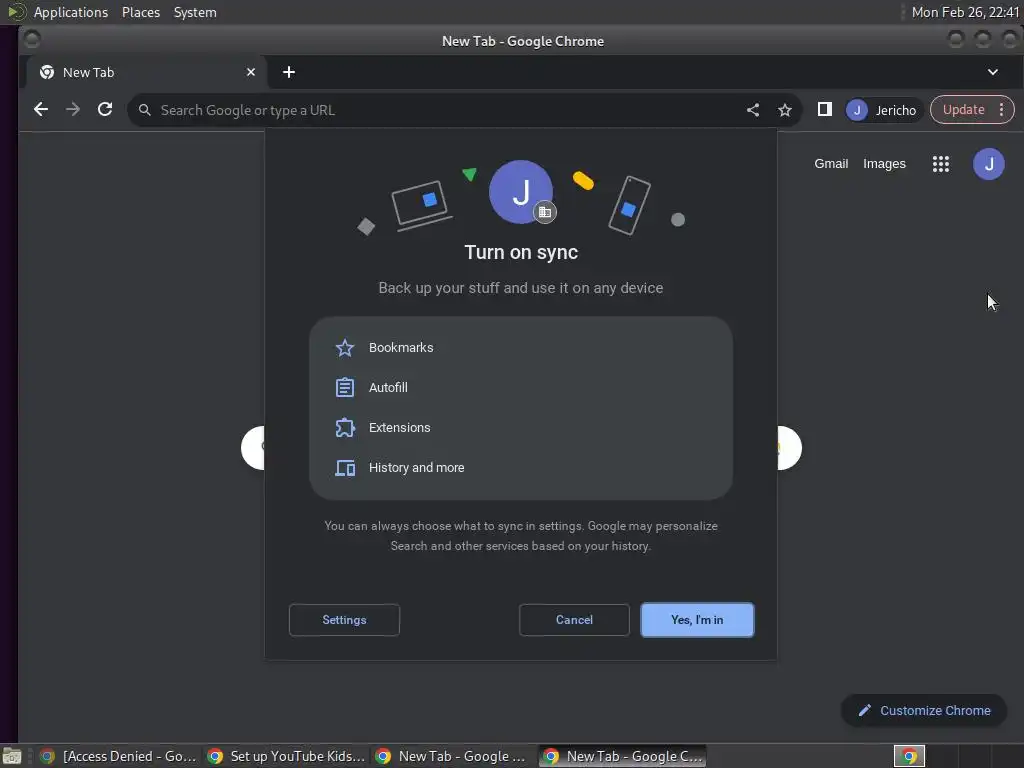1024x768 pixels.
Task: Click Customize Chrome button
Action: (x=924, y=711)
